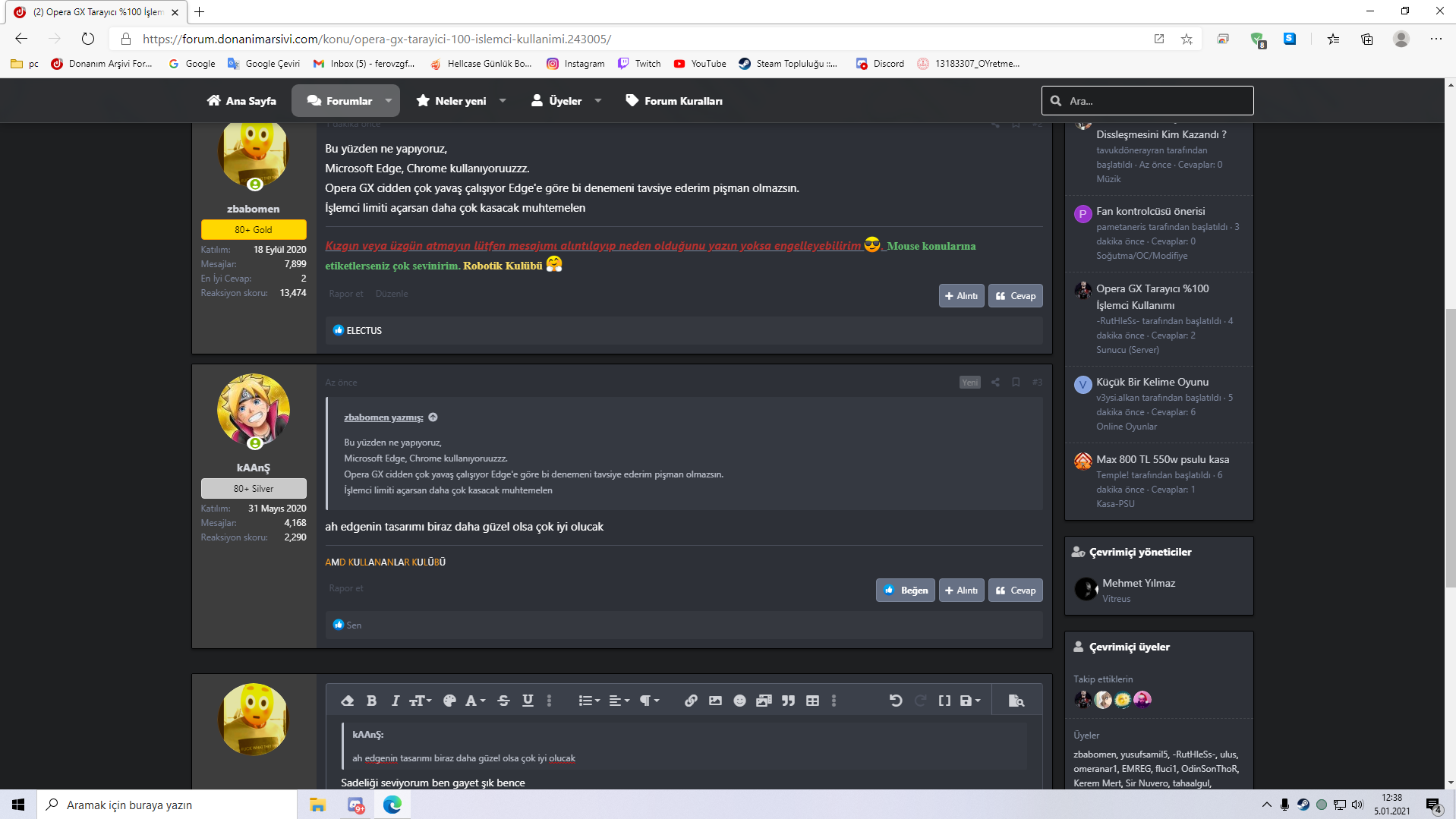Click the insert image icon
The height and width of the screenshot is (819, 1456).
(715, 701)
